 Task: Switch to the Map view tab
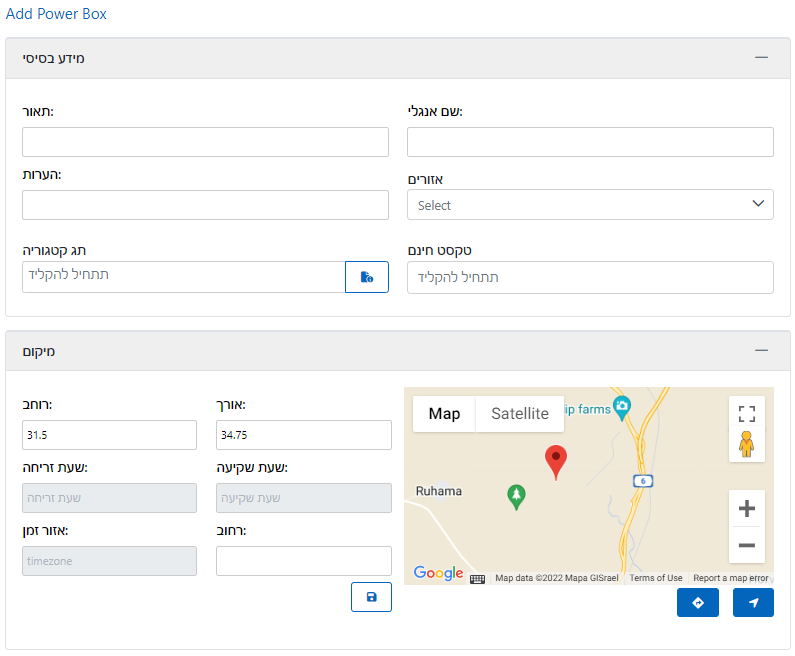(x=444, y=414)
